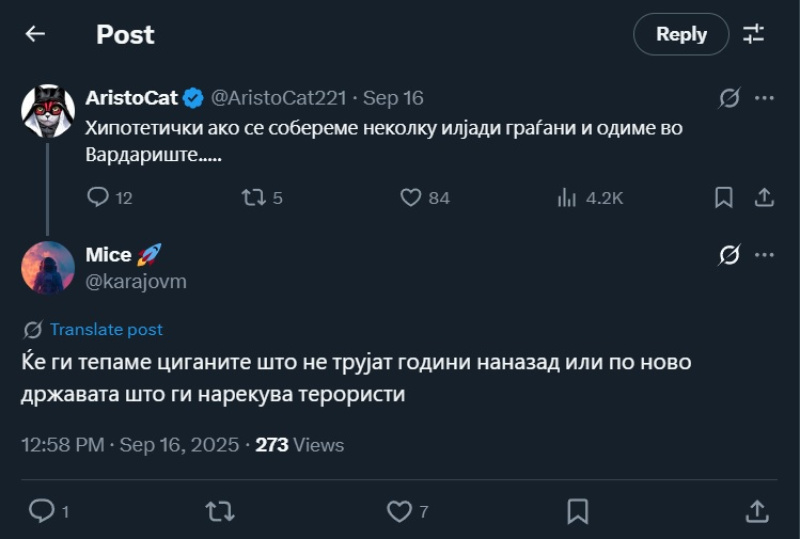Click the Reply button in header
The height and width of the screenshot is (539, 800).
(x=681, y=34)
